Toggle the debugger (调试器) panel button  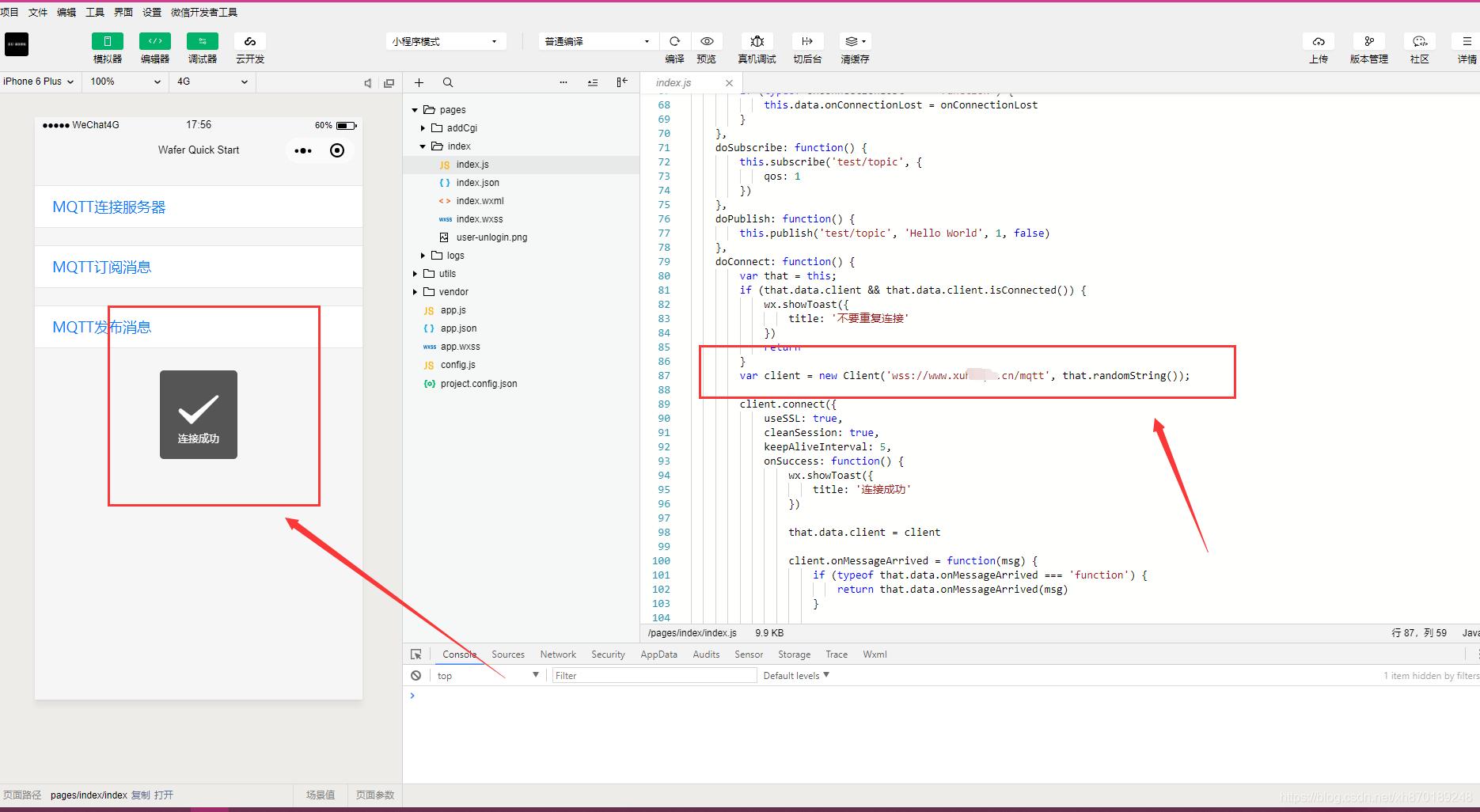coord(203,41)
